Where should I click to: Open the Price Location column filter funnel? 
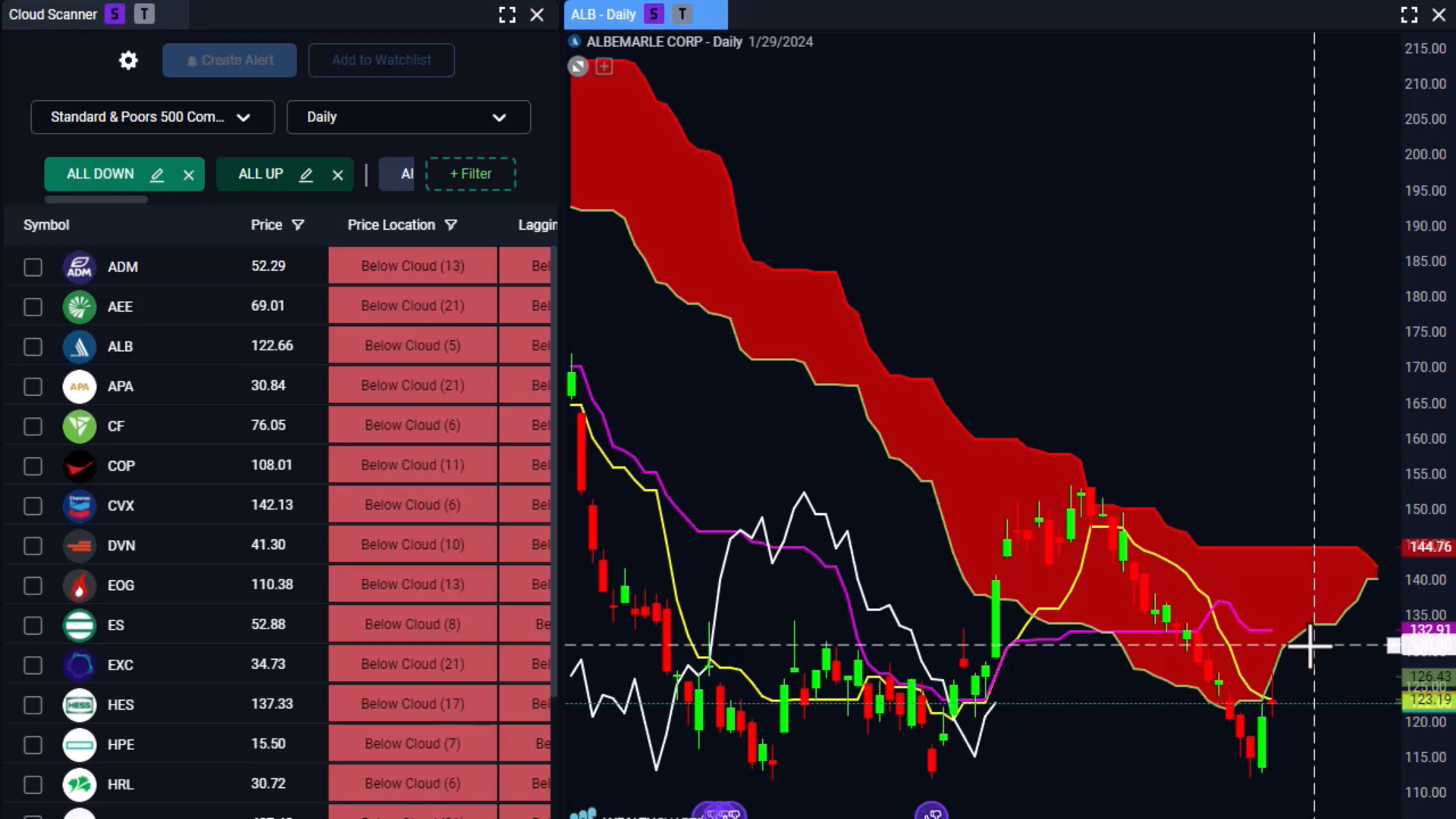pos(451,225)
